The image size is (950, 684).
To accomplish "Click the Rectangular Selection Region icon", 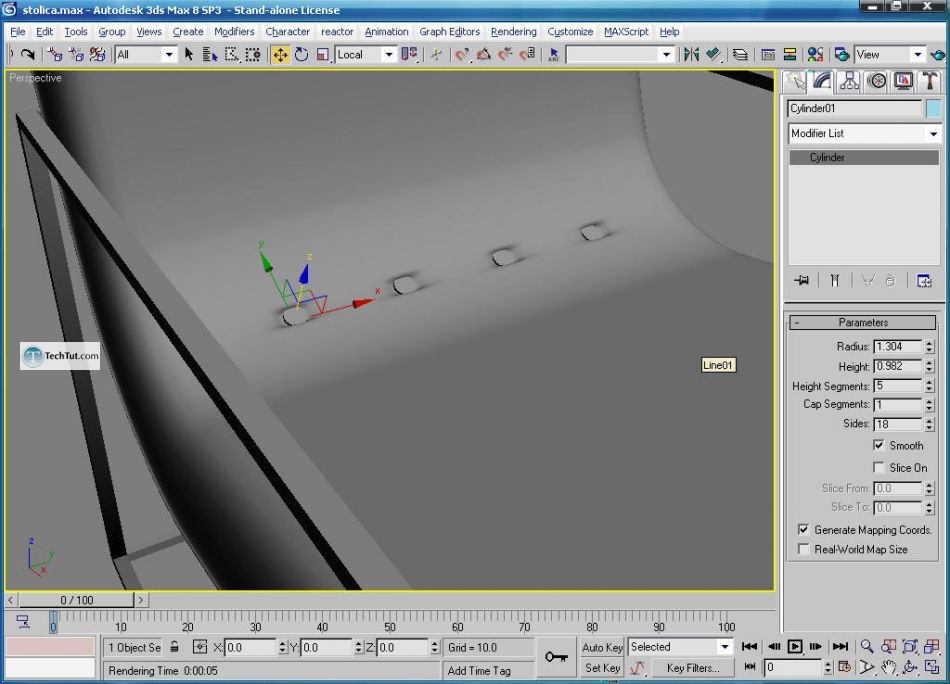I will point(231,55).
